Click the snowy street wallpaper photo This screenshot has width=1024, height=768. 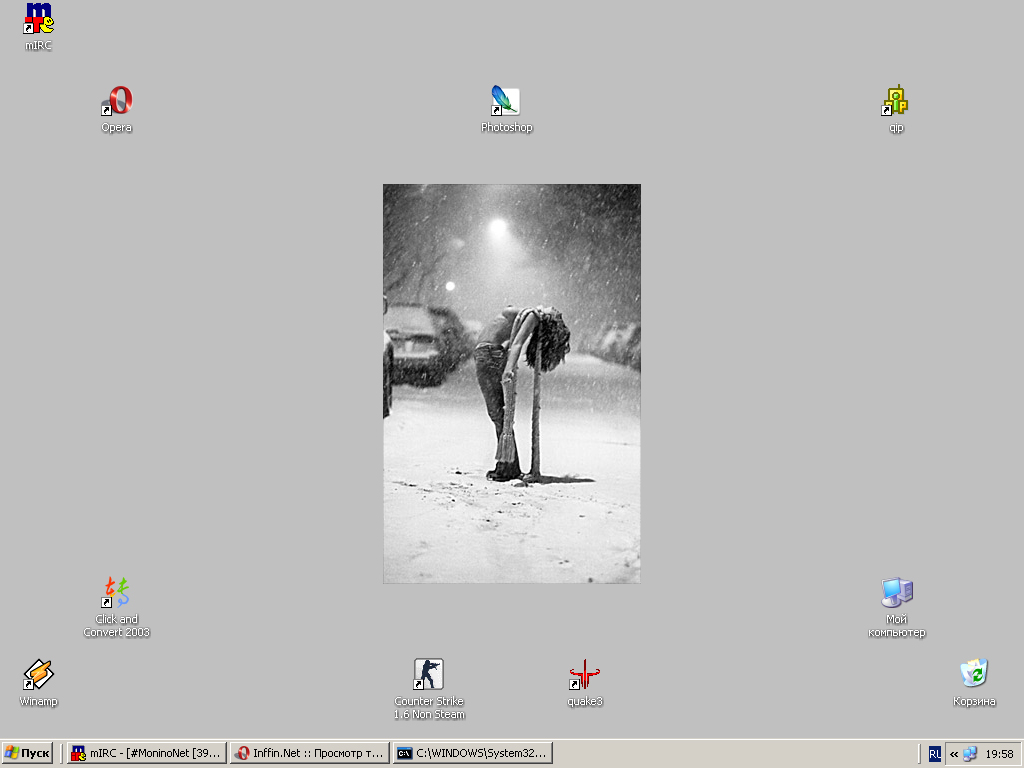[511, 383]
